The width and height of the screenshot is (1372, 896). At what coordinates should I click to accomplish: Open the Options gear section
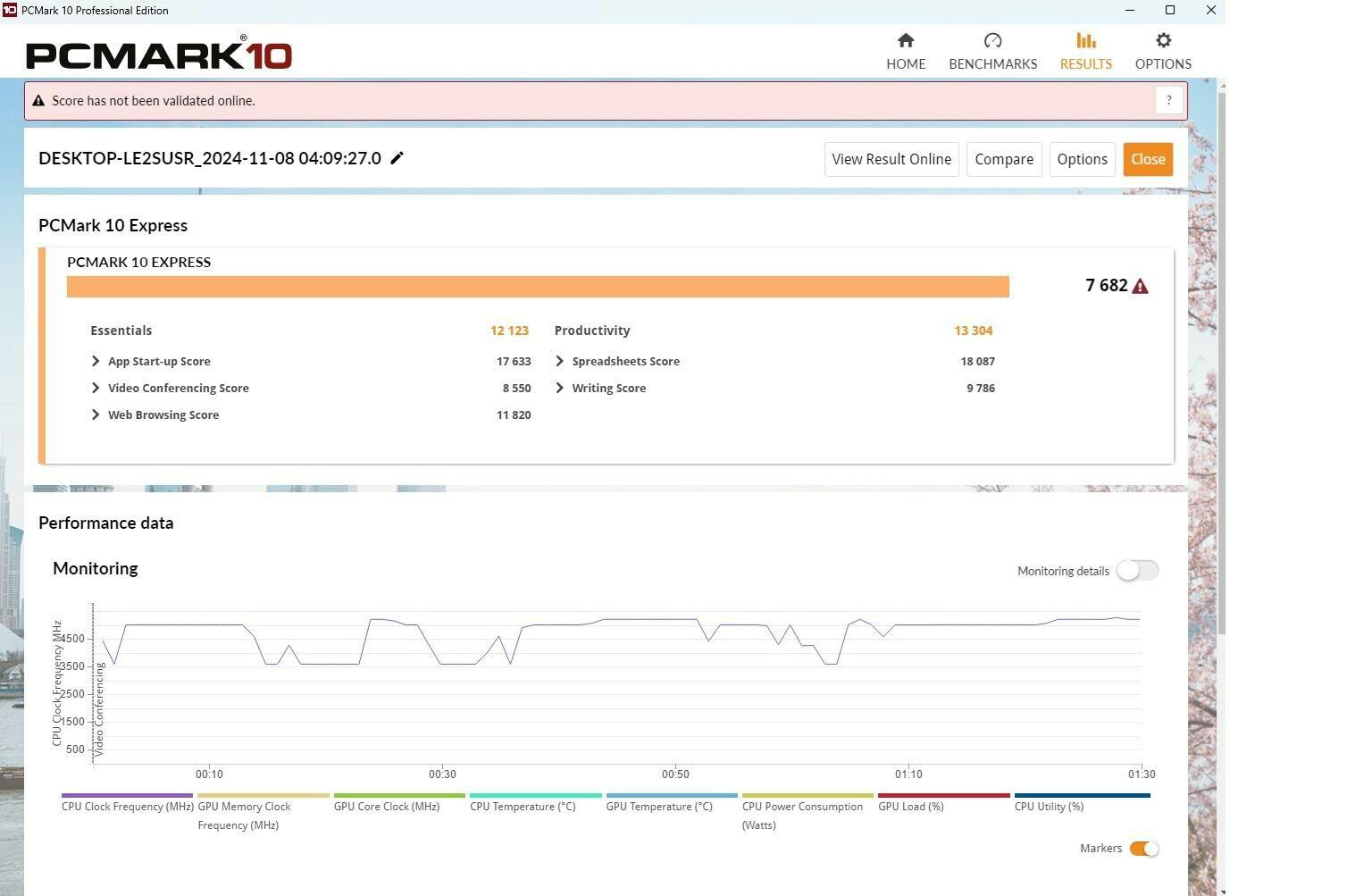pos(1163,51)
